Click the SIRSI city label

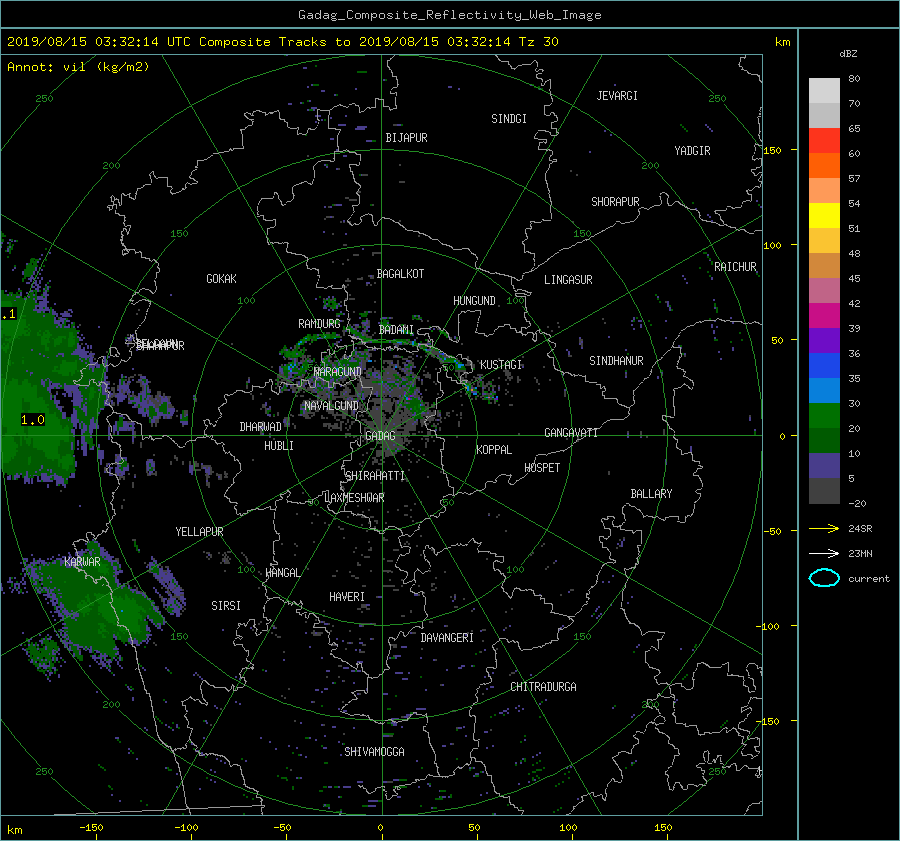click(x=226, y=606)
